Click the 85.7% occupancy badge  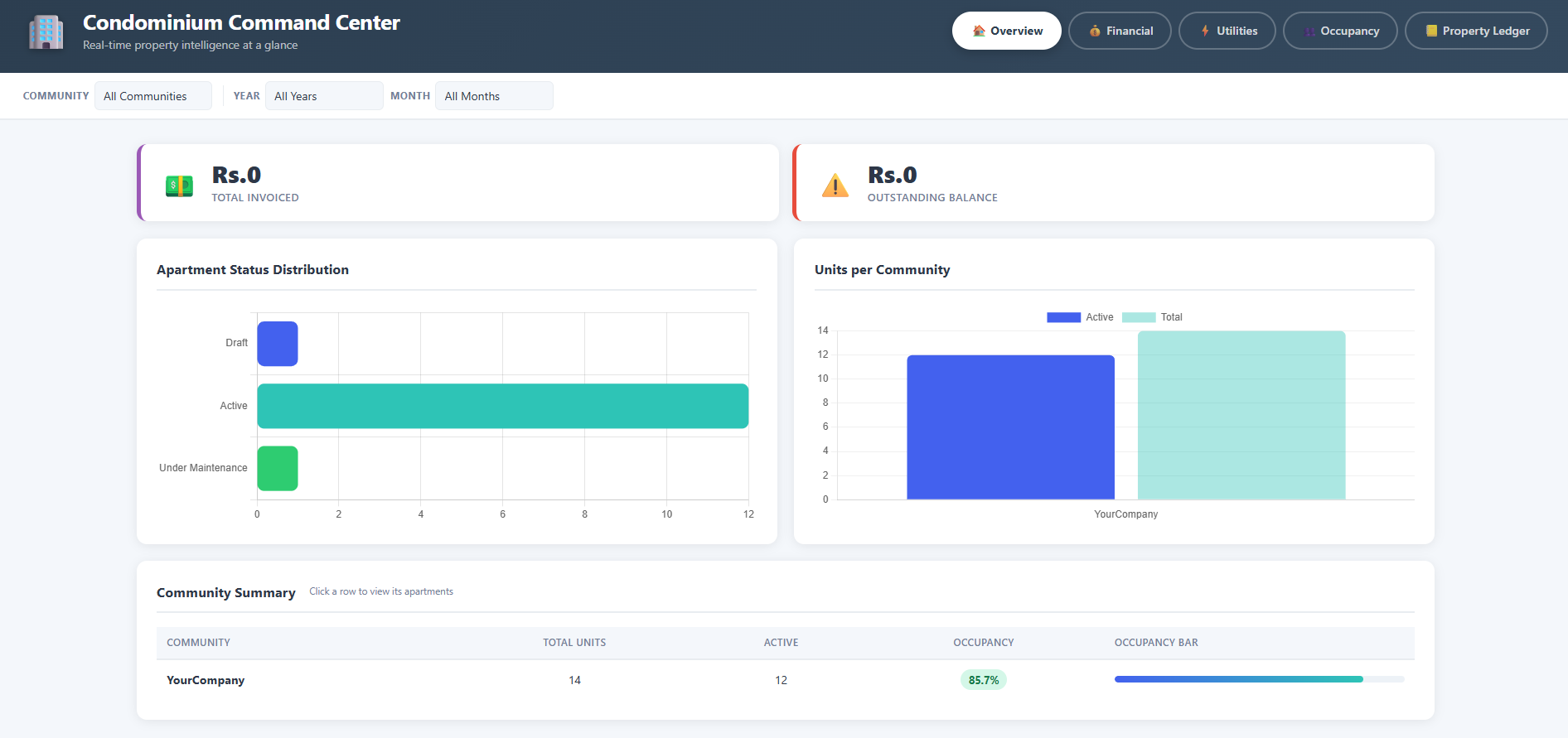(984, 680)
